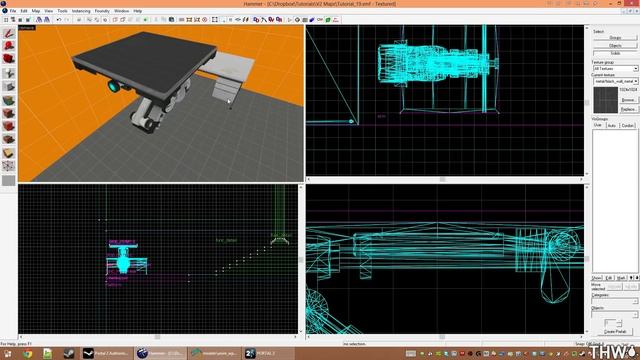Click the VisGroups Show button
640x360 pixels.
point(597,278)
